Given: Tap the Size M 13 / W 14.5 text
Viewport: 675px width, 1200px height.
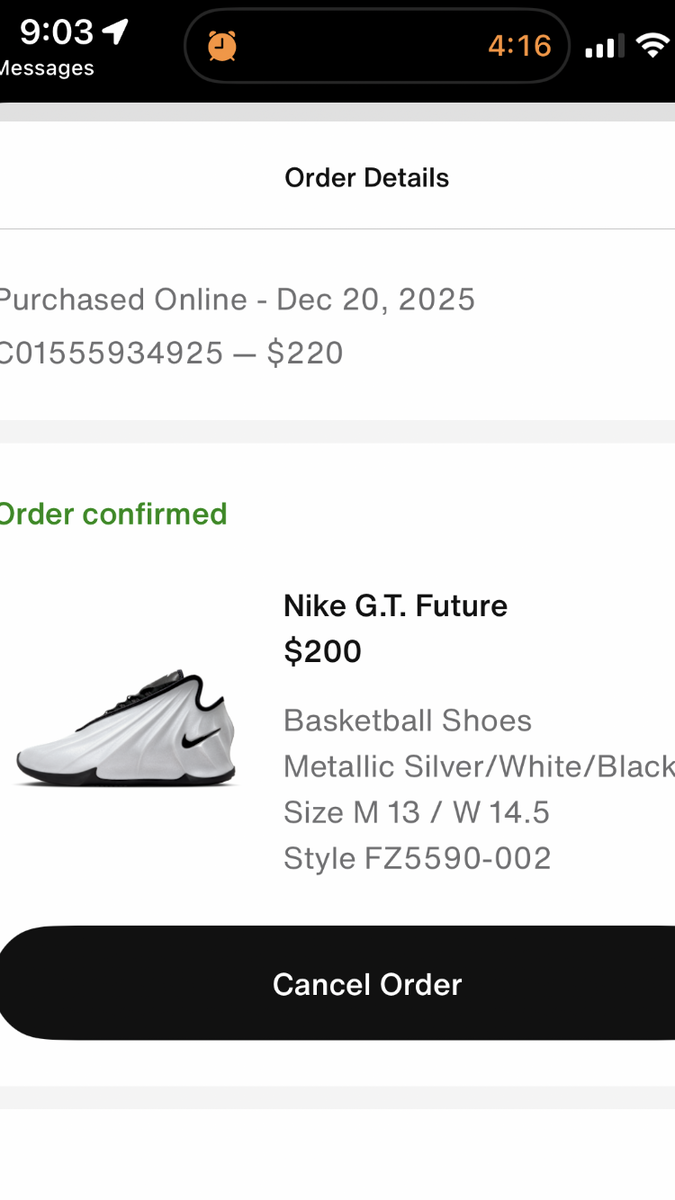Looking at the screenshot, I should tap(416, 812).
